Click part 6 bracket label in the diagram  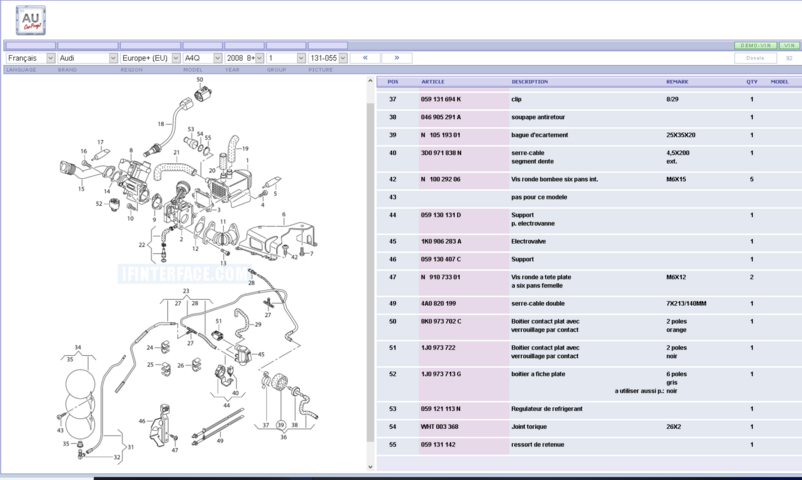[283, 215]
